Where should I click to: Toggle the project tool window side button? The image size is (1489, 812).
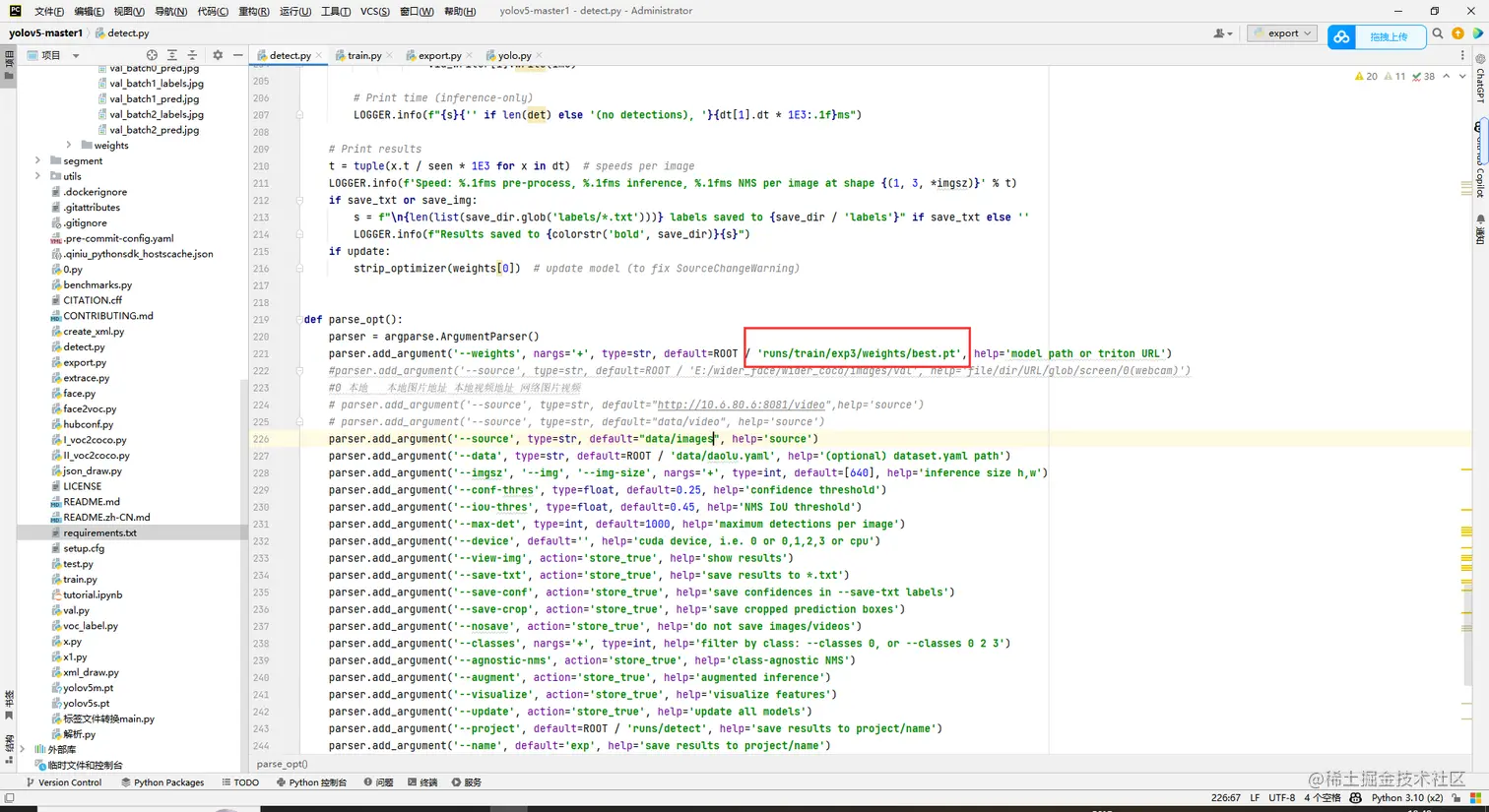coord(9,65)
